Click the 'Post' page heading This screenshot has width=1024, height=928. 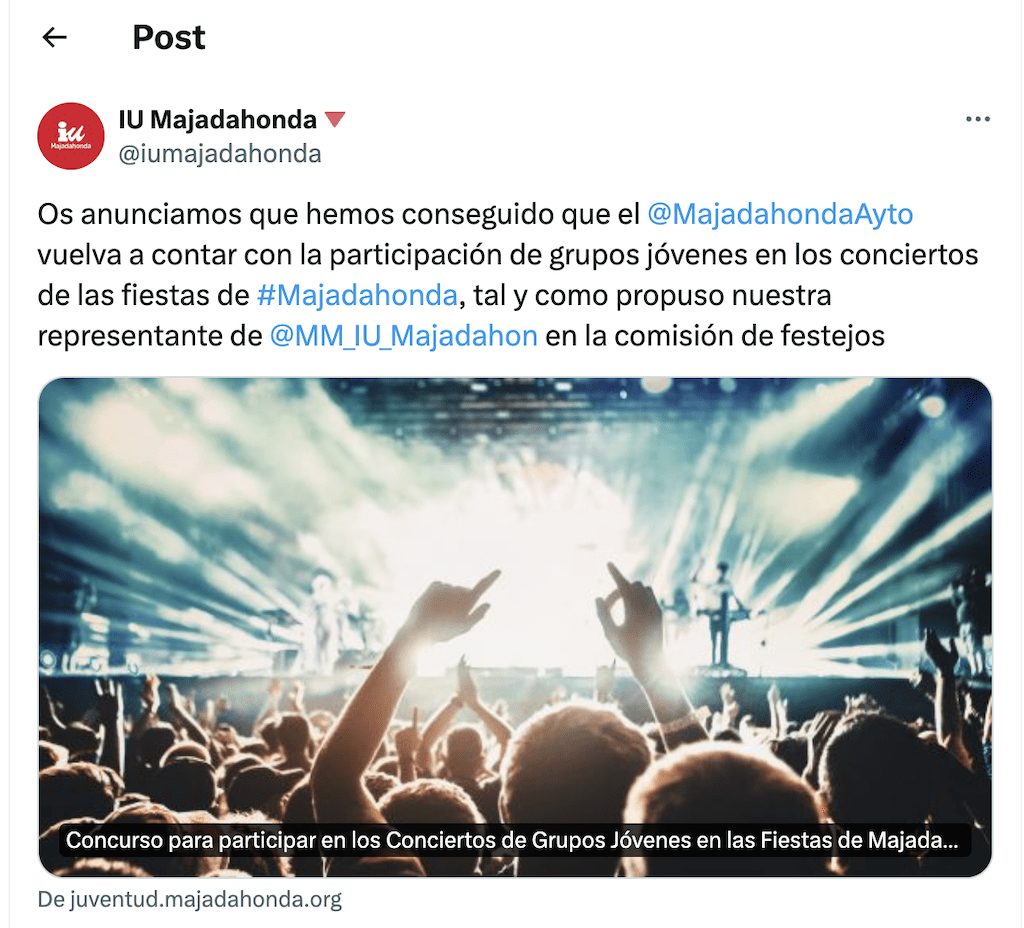[x=168, y=37]
